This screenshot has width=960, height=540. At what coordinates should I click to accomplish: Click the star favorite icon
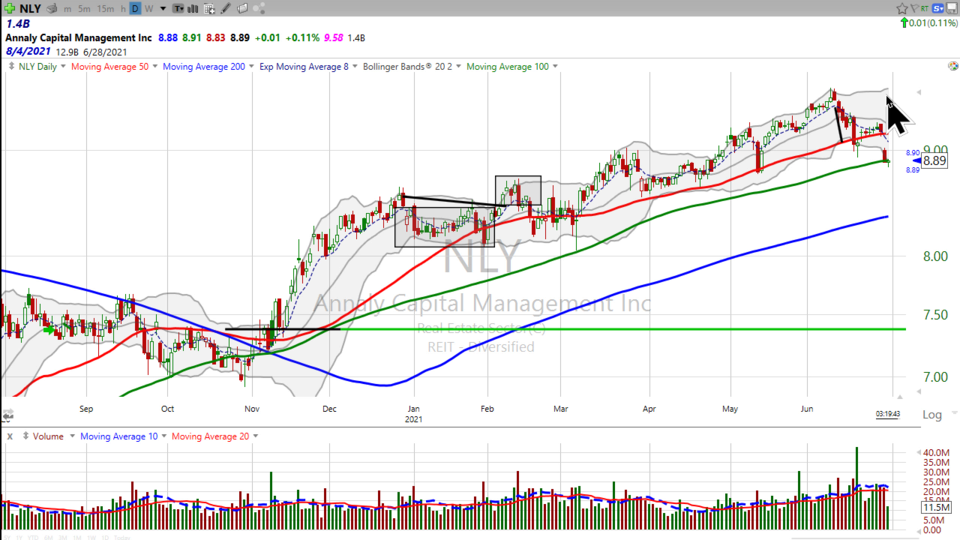(x=902, y=8)
